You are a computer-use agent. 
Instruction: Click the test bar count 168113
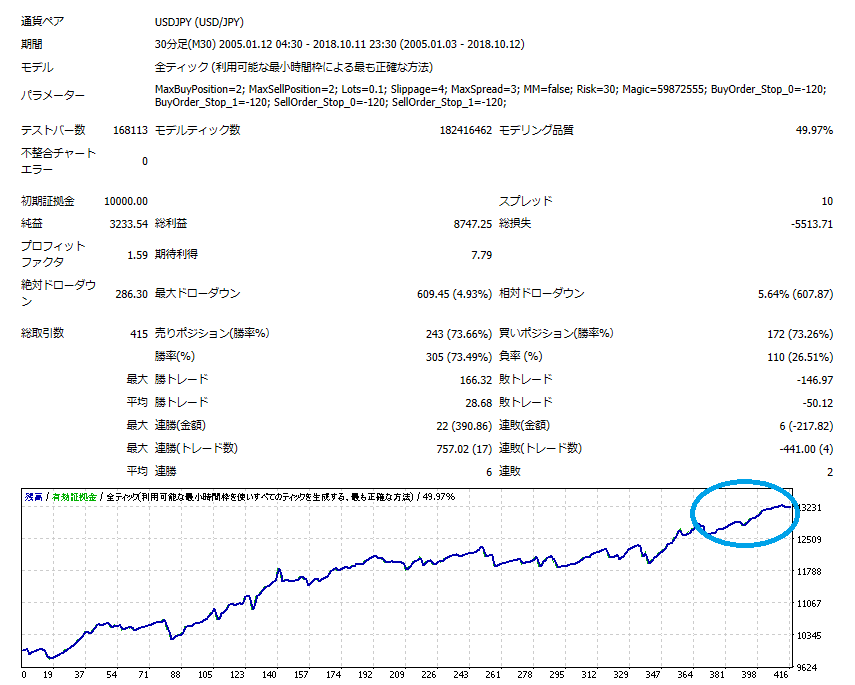[x=130, y=130]
